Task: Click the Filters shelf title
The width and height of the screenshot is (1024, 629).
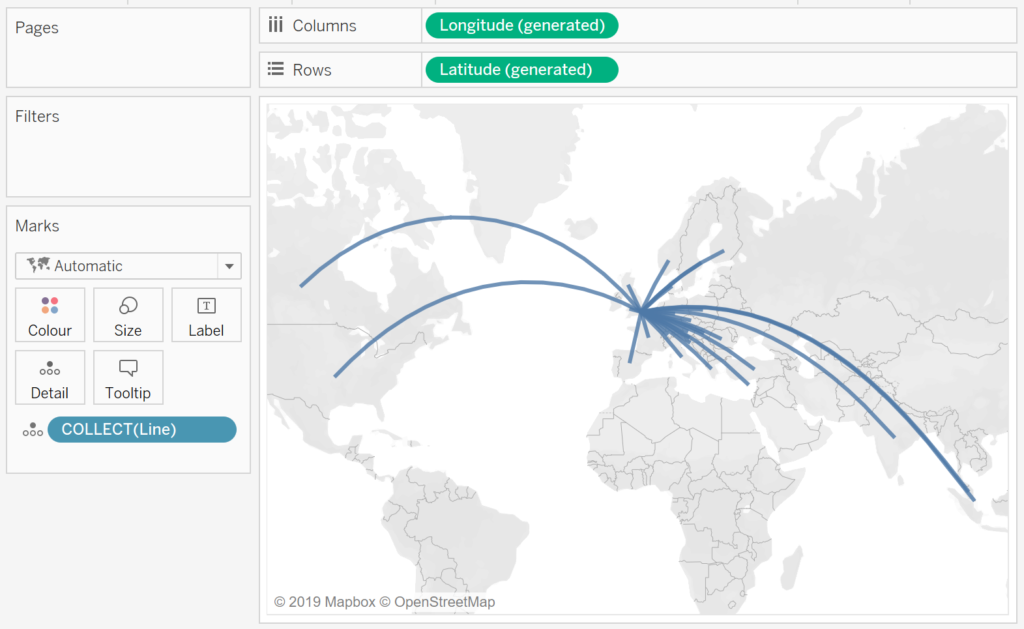Action: point(37,116)
